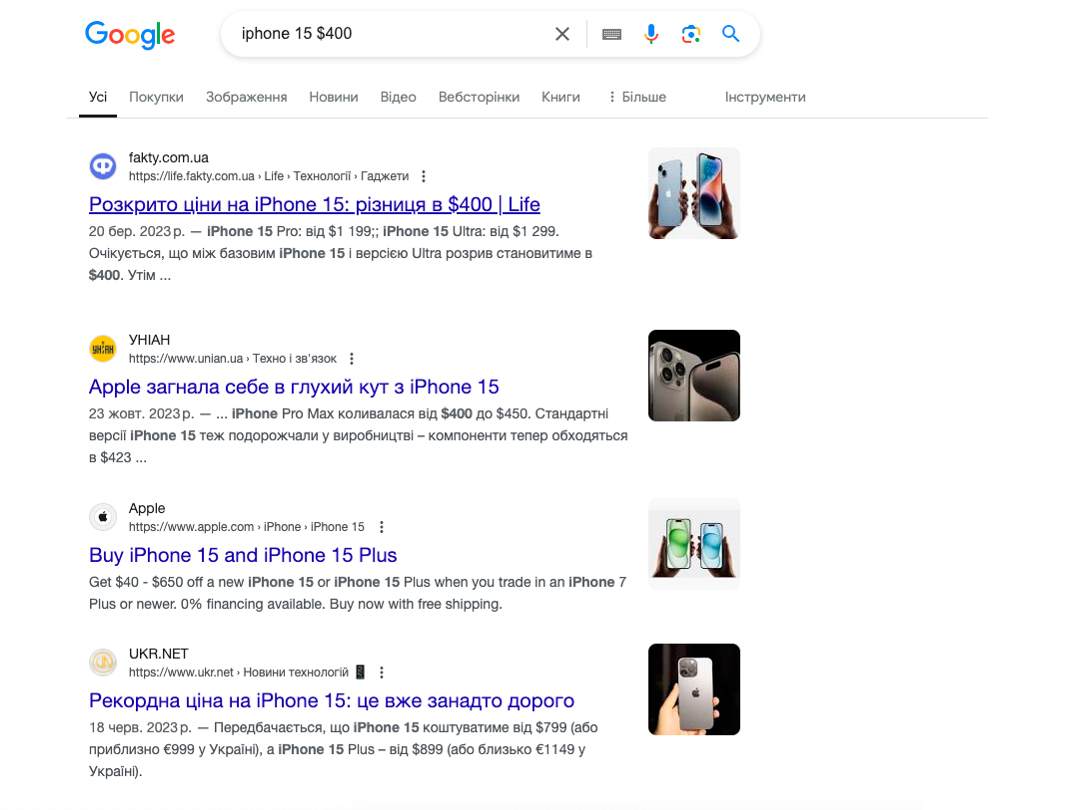Clear the search query with the X icon
This screenshot has width=1074, height=810.
click(562, 34)
